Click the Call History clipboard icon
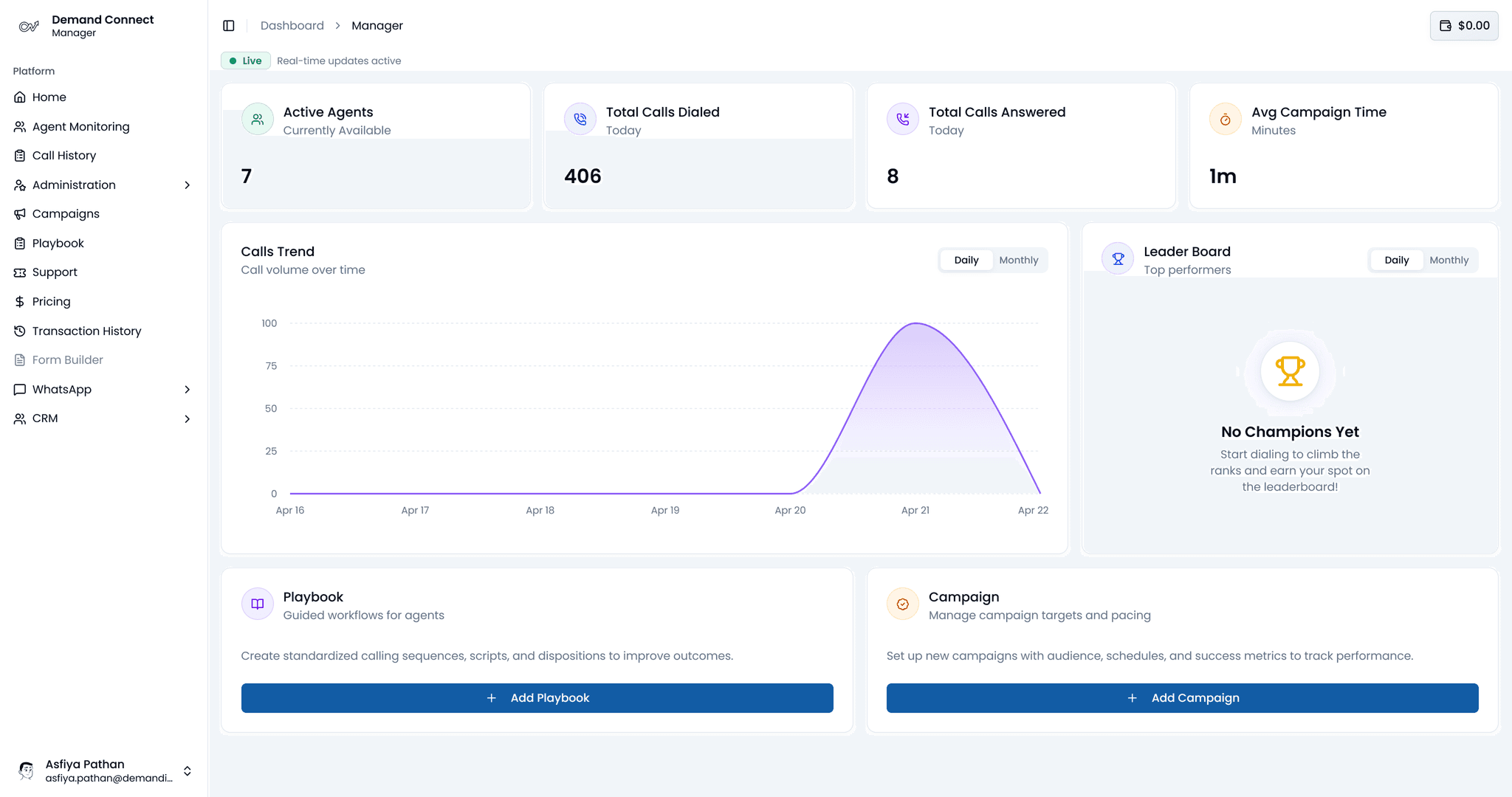 tap(20, 156)
